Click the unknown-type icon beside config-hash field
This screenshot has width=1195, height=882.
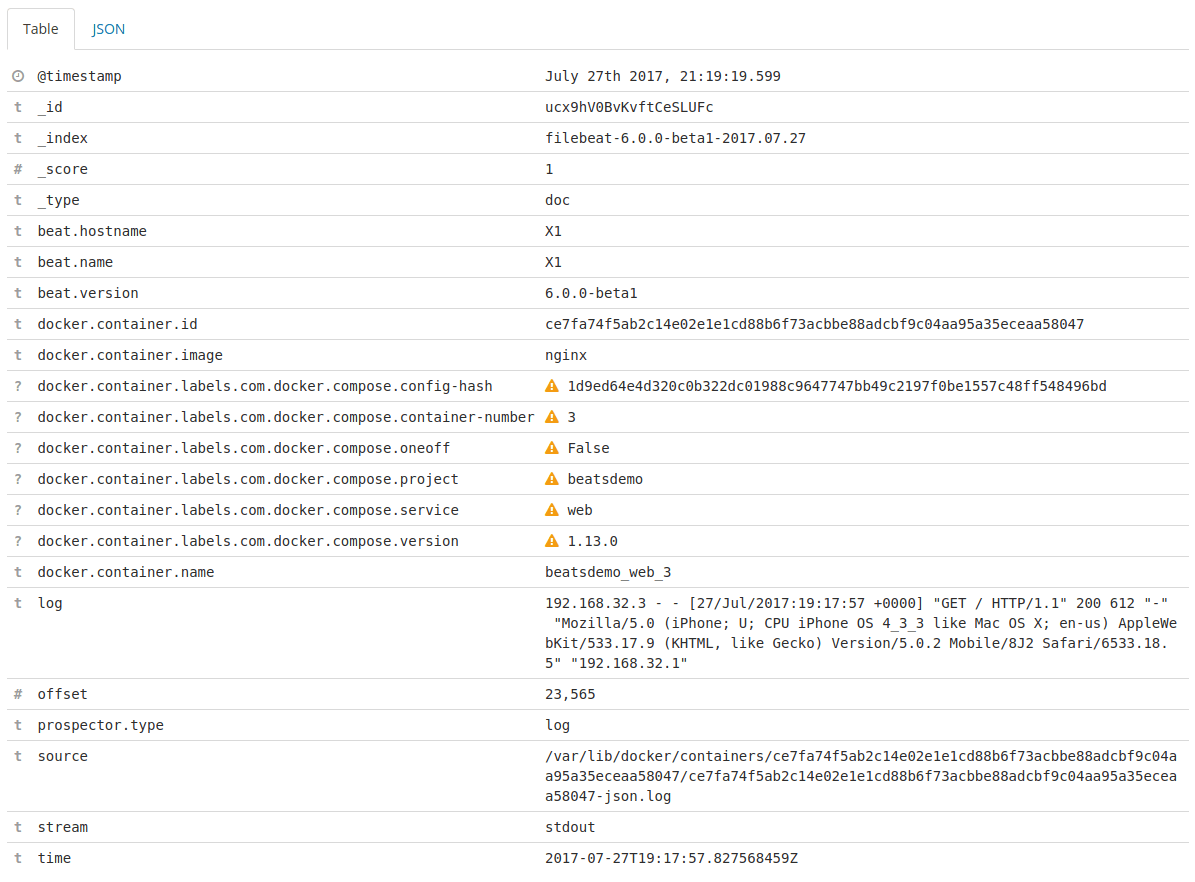pyautogui.click(x=16, y=386)
